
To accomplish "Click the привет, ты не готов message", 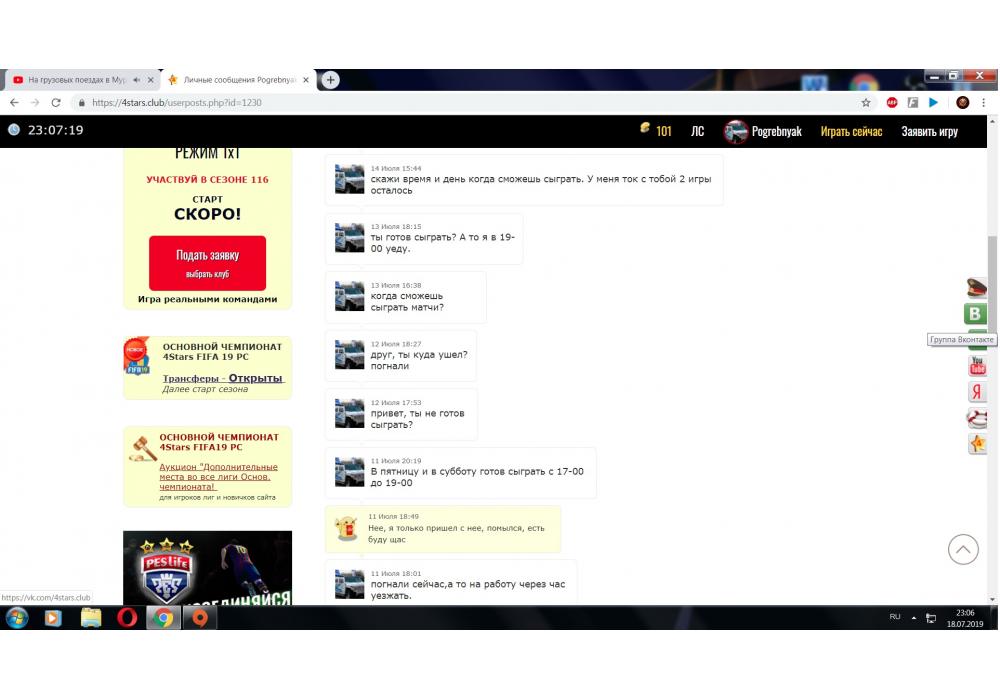I will pos(401,414).
